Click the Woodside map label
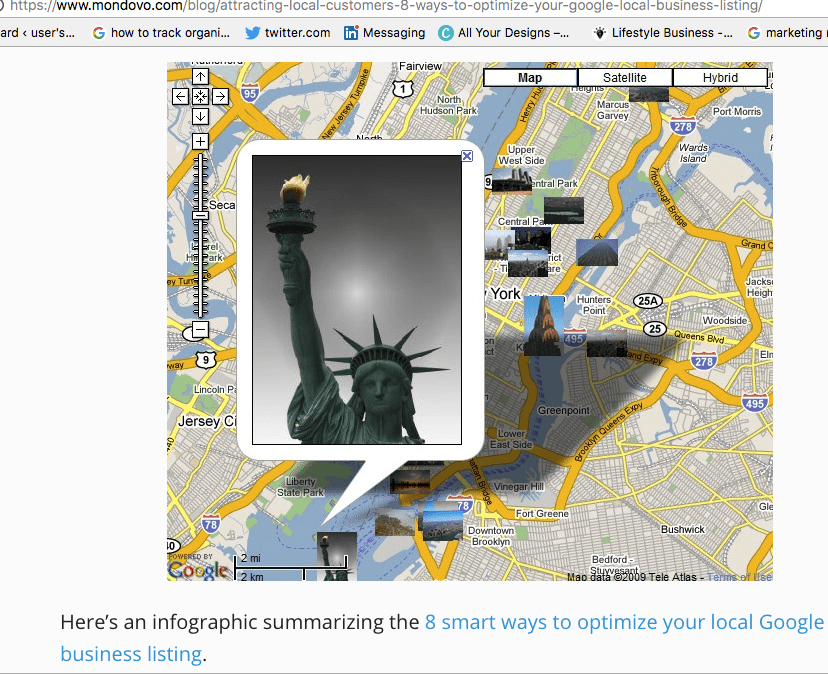Viewport: 828px width, 674px height. [x=724, y=321]
